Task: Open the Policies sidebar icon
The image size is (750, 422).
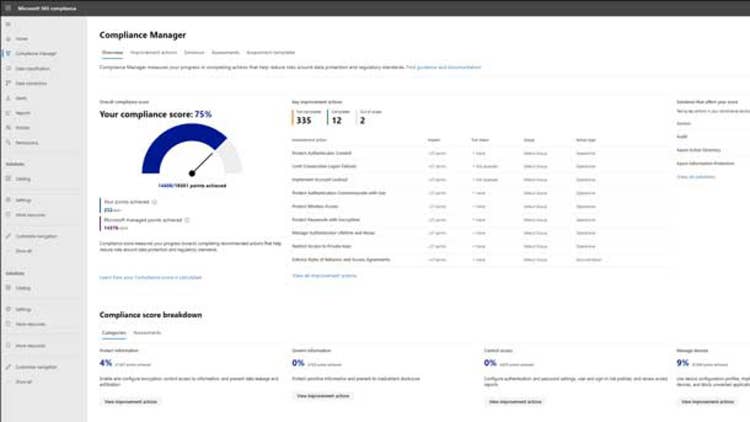Action: [7, 128]
